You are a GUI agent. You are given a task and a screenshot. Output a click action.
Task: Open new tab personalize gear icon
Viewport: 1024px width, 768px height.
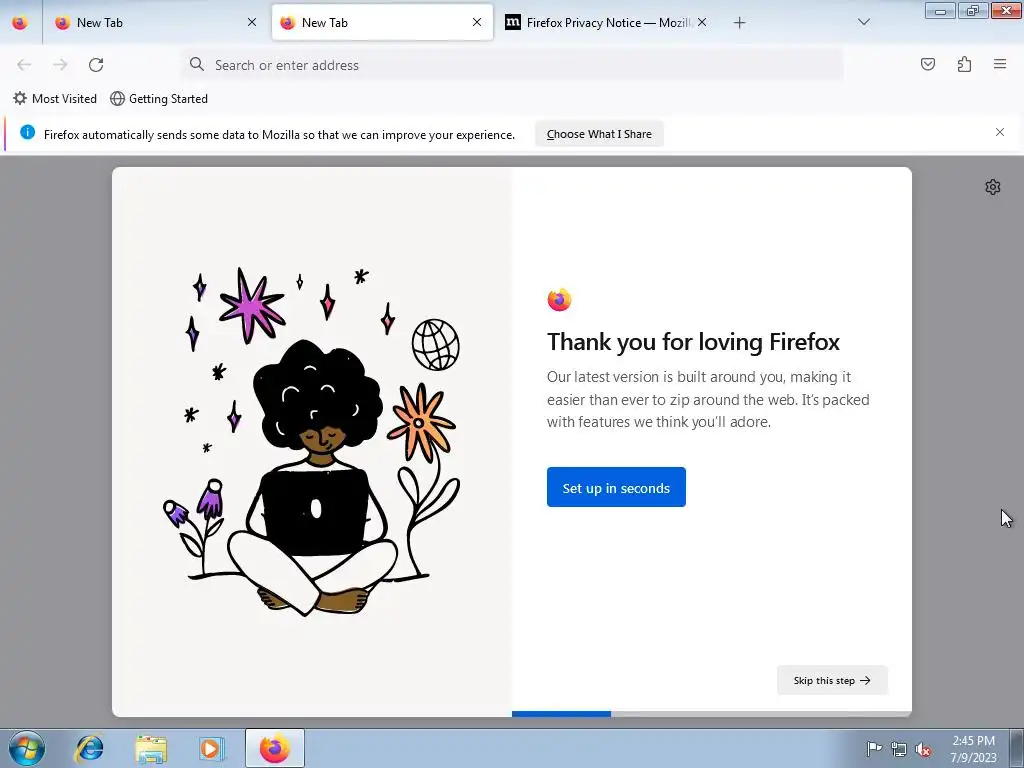(993, 187)
